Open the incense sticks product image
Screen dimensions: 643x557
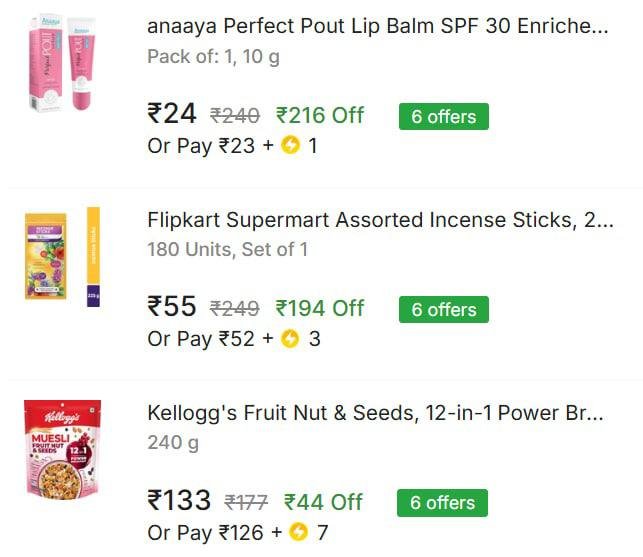[x=62, y=256]
